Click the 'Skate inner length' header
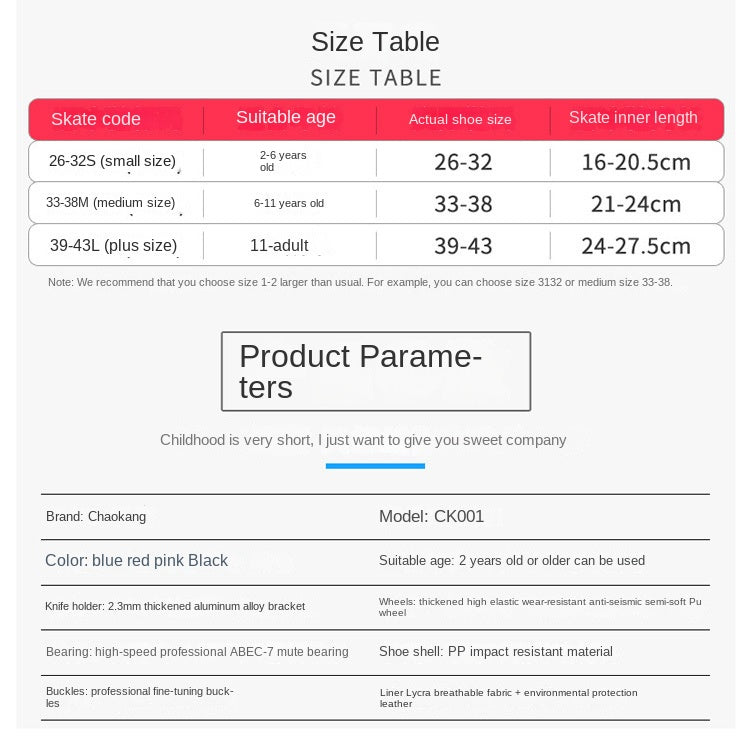Viewport: 750px width, 750px height. click(633, 117)
